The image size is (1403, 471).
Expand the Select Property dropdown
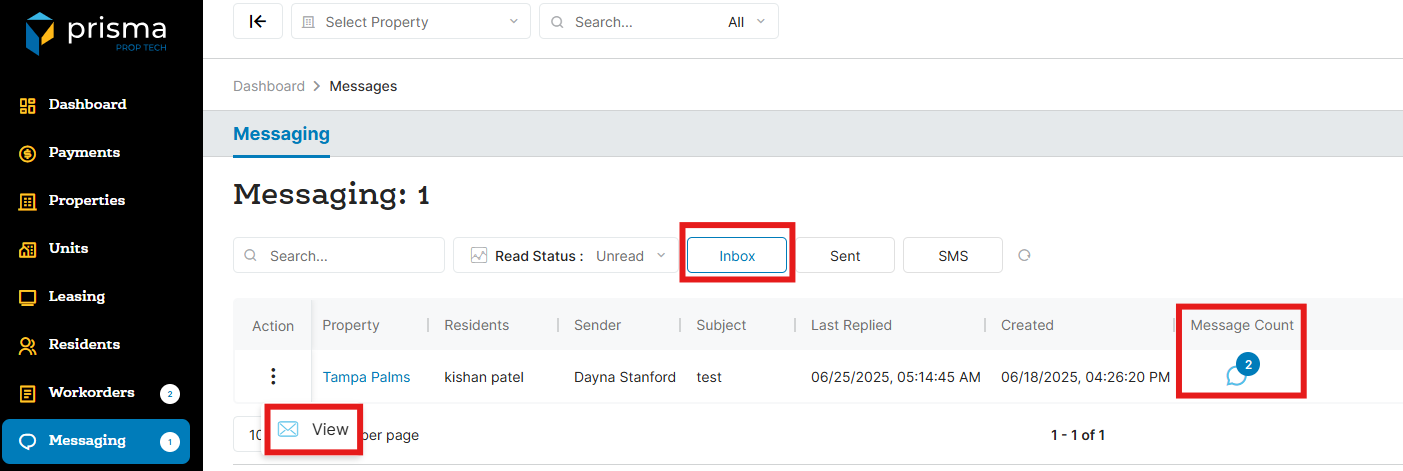pos(410,21)
